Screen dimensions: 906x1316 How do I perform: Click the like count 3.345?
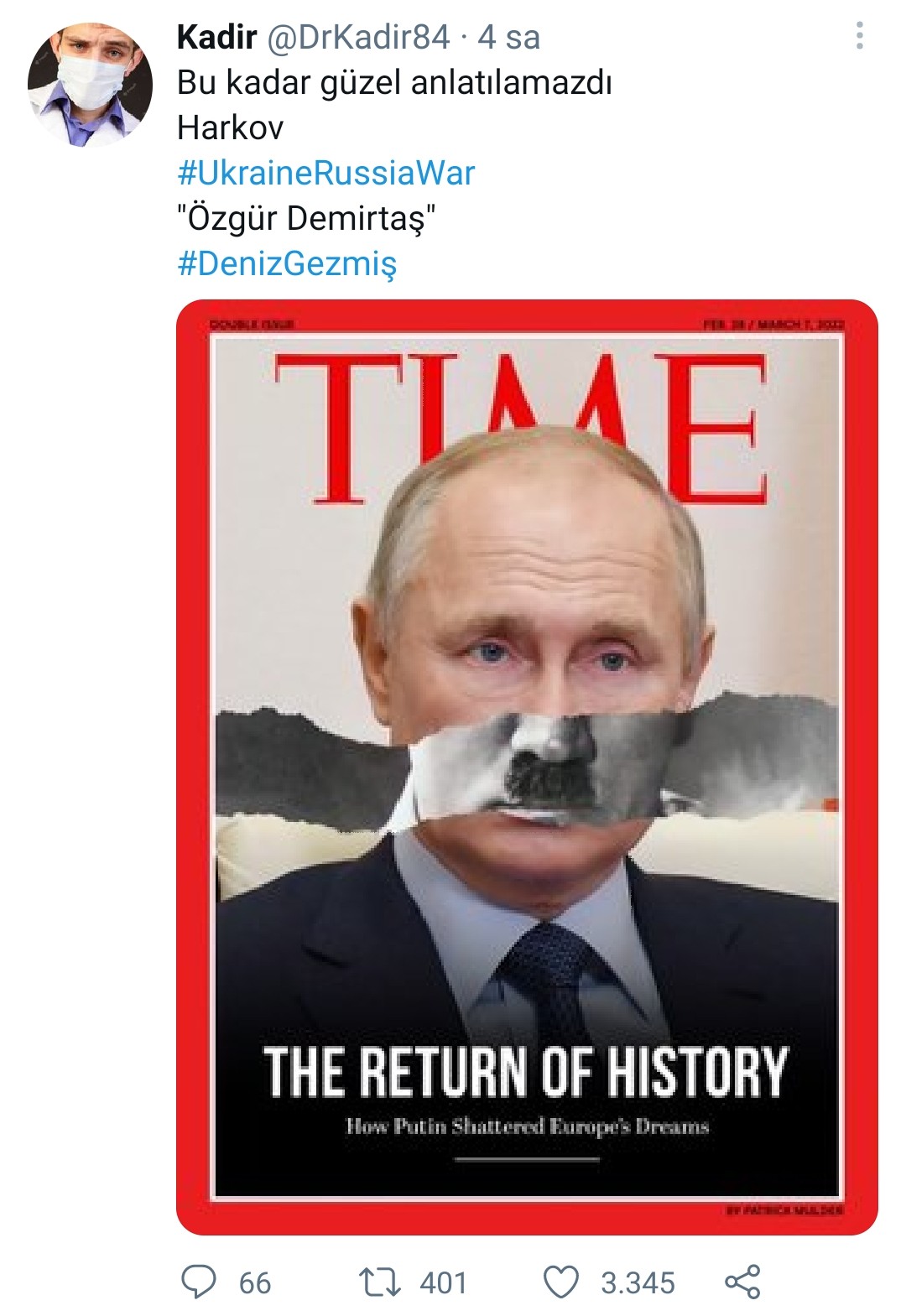point(638,1282)
